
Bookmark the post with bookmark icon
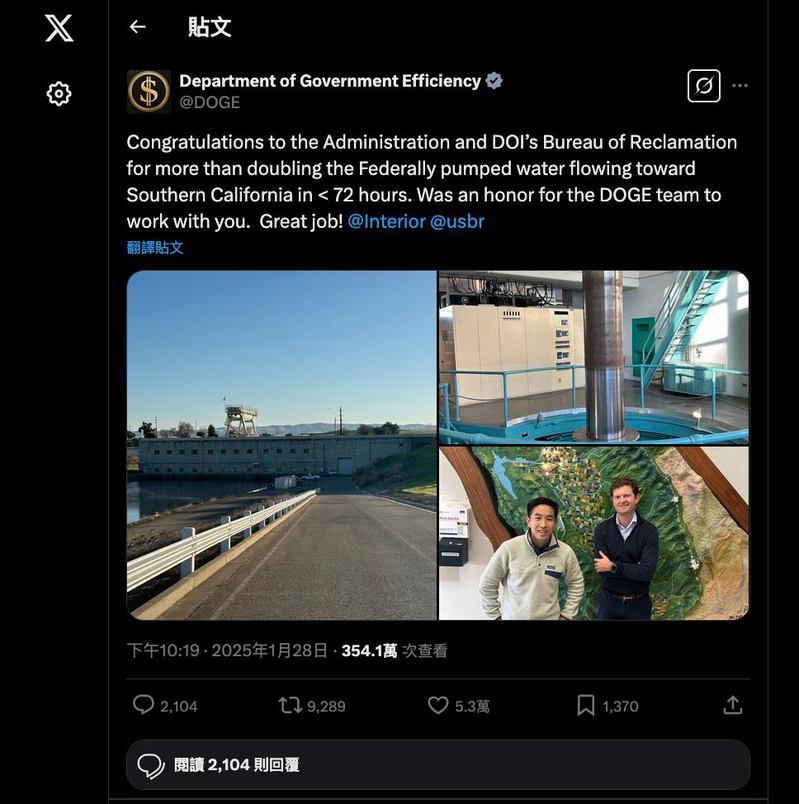click(586, 705)
